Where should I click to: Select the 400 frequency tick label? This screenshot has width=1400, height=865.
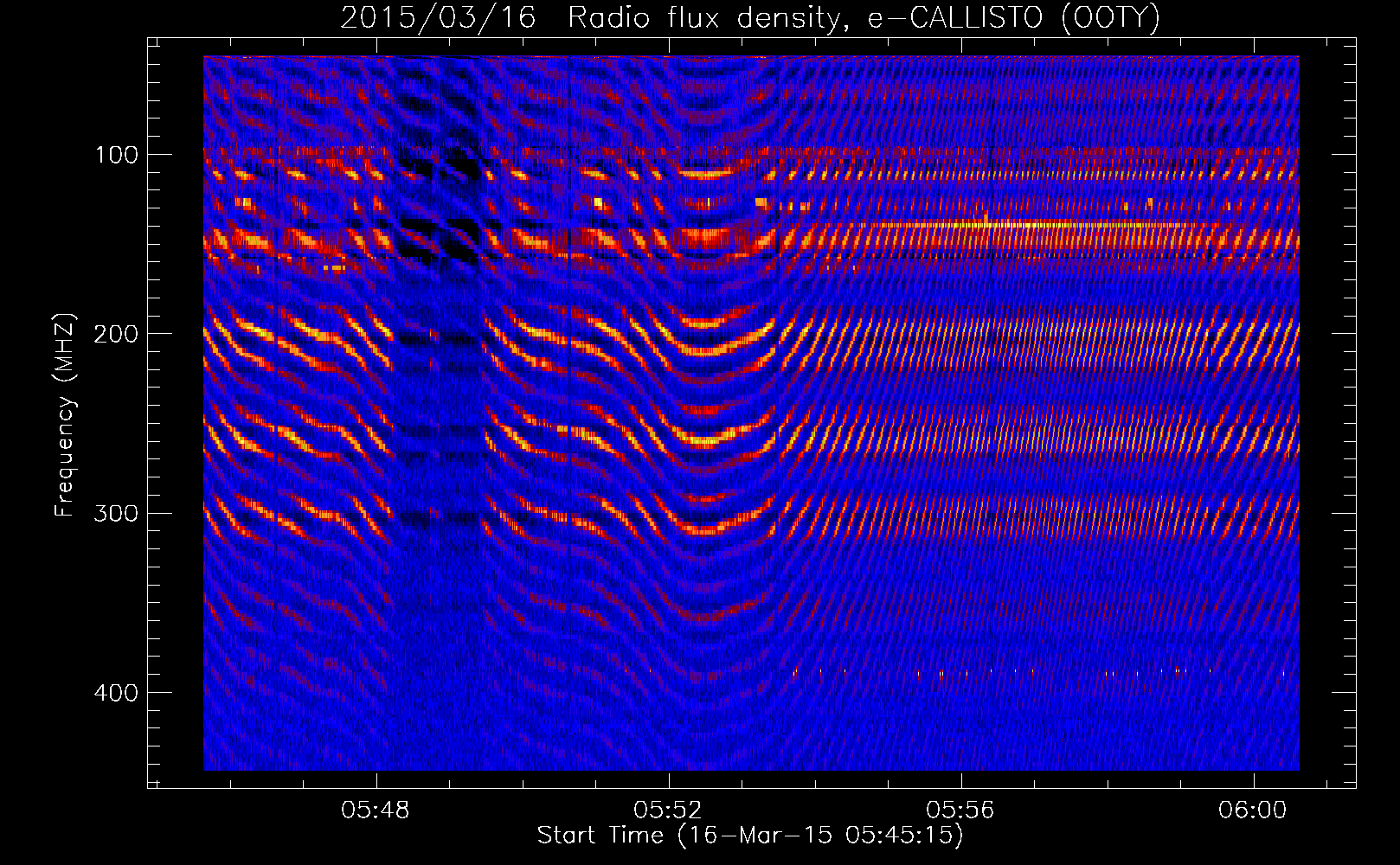click(117, 693)
